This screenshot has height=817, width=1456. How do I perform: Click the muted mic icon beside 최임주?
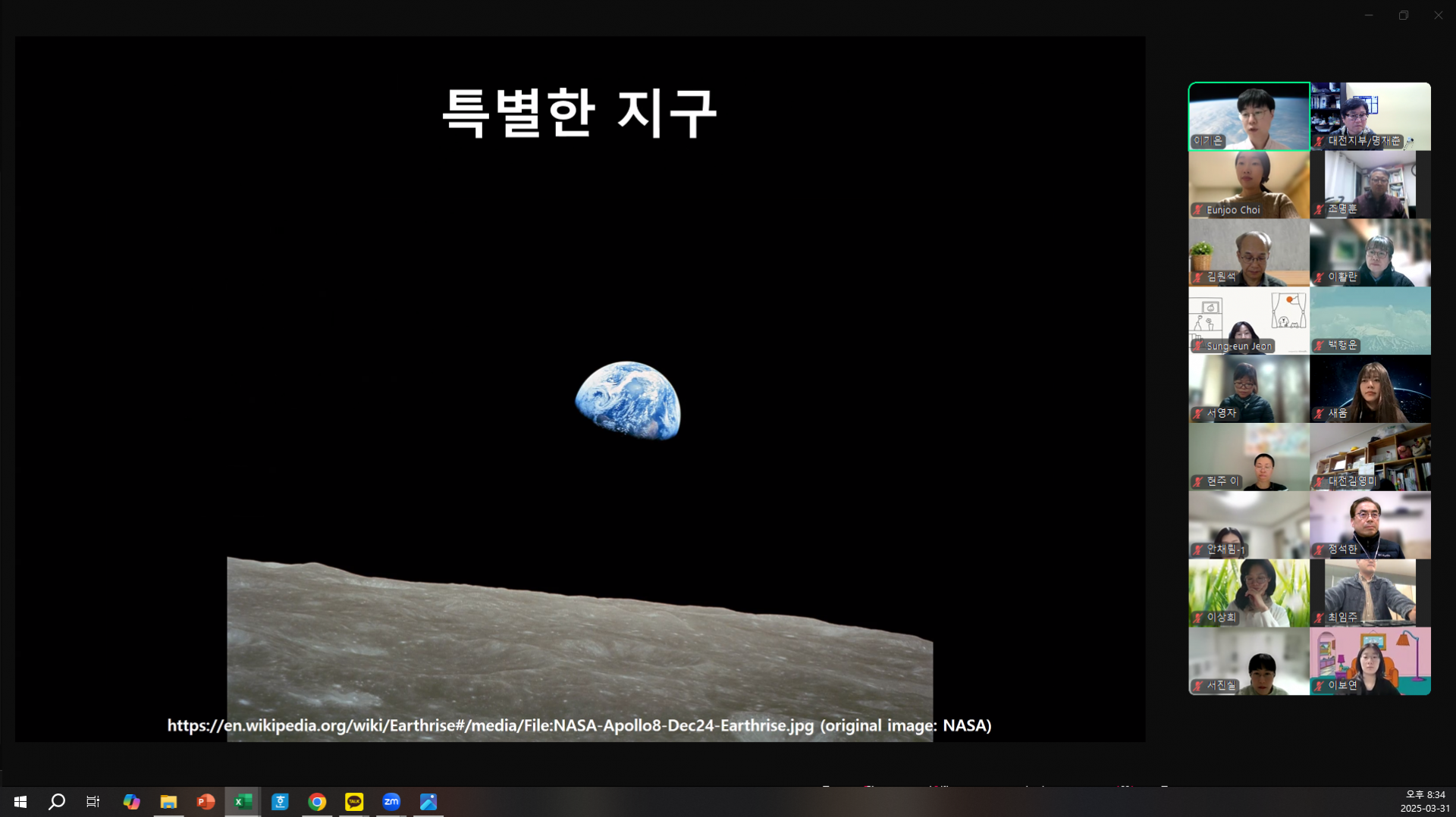tap(1319, 618)
